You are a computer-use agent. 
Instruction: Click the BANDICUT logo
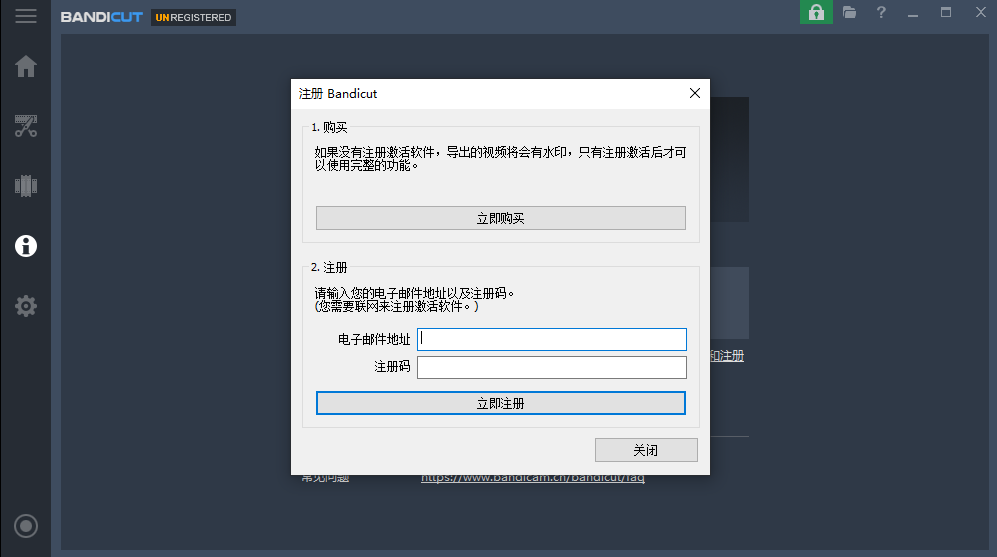pyautogui.click(x=102, y=17)
